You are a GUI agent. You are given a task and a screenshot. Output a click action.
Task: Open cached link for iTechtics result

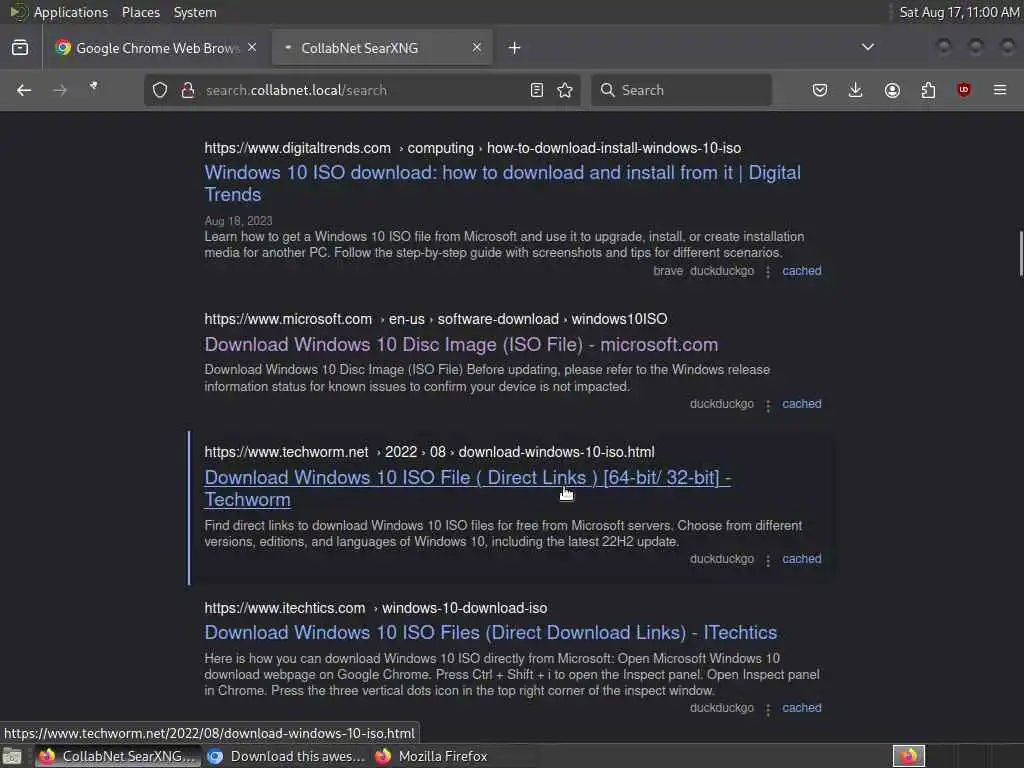[x=802, y=708]
